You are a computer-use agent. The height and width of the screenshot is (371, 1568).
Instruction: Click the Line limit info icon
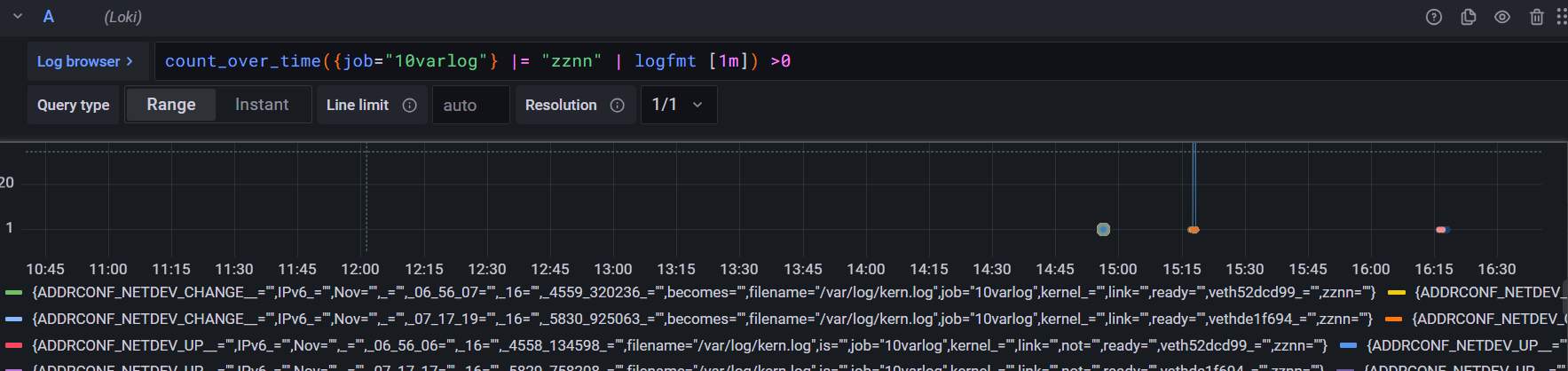409,105
